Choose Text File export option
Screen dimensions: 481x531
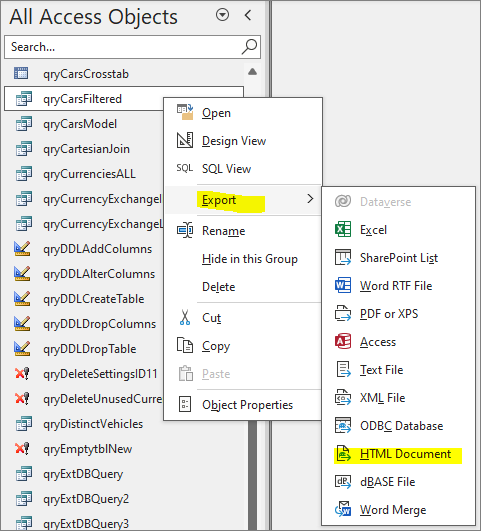tap(398, 369)
